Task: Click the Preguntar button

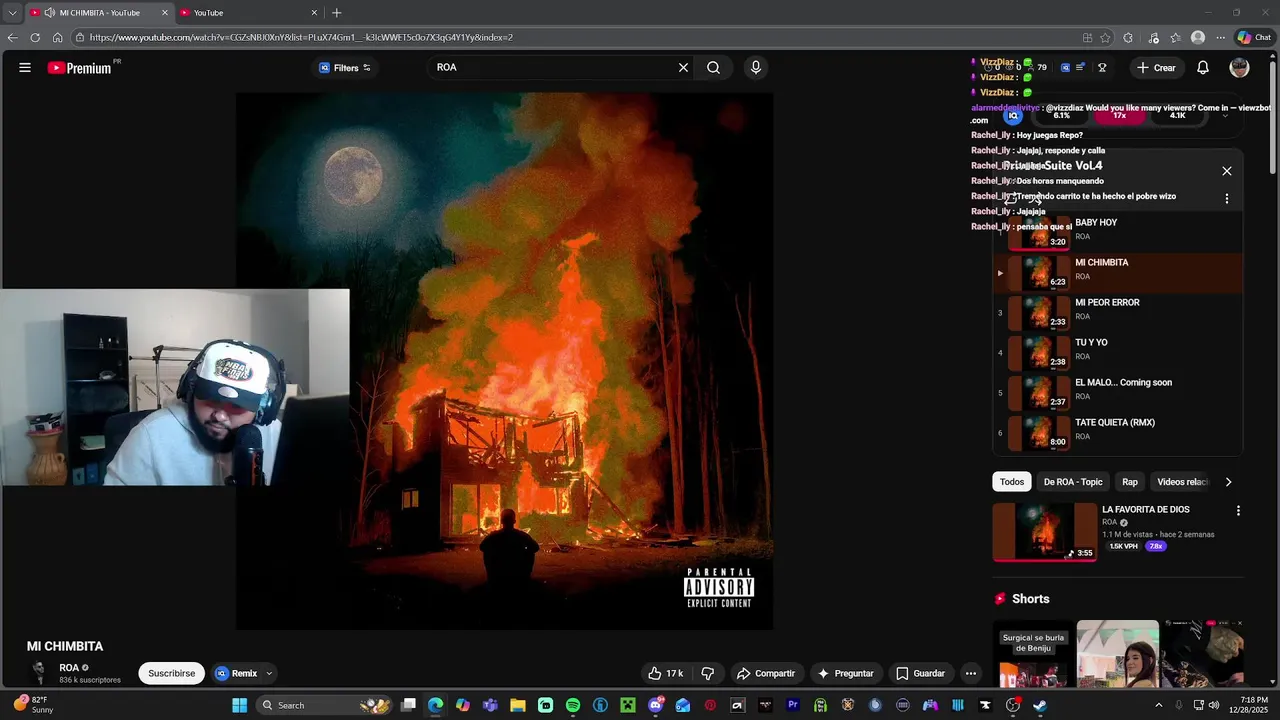Action: click(x=846, y=674)
